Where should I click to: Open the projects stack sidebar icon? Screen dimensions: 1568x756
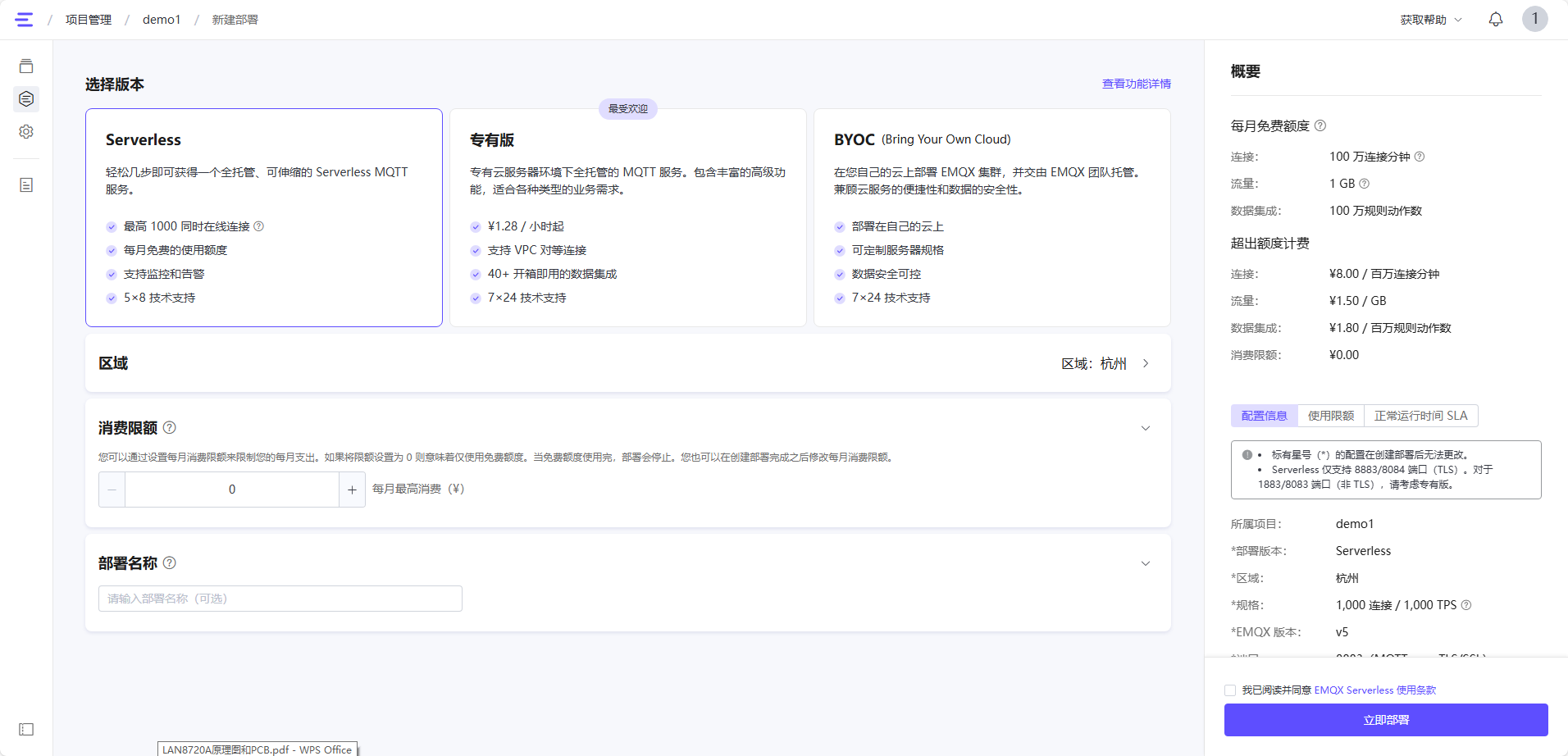(x=26, y=66)
